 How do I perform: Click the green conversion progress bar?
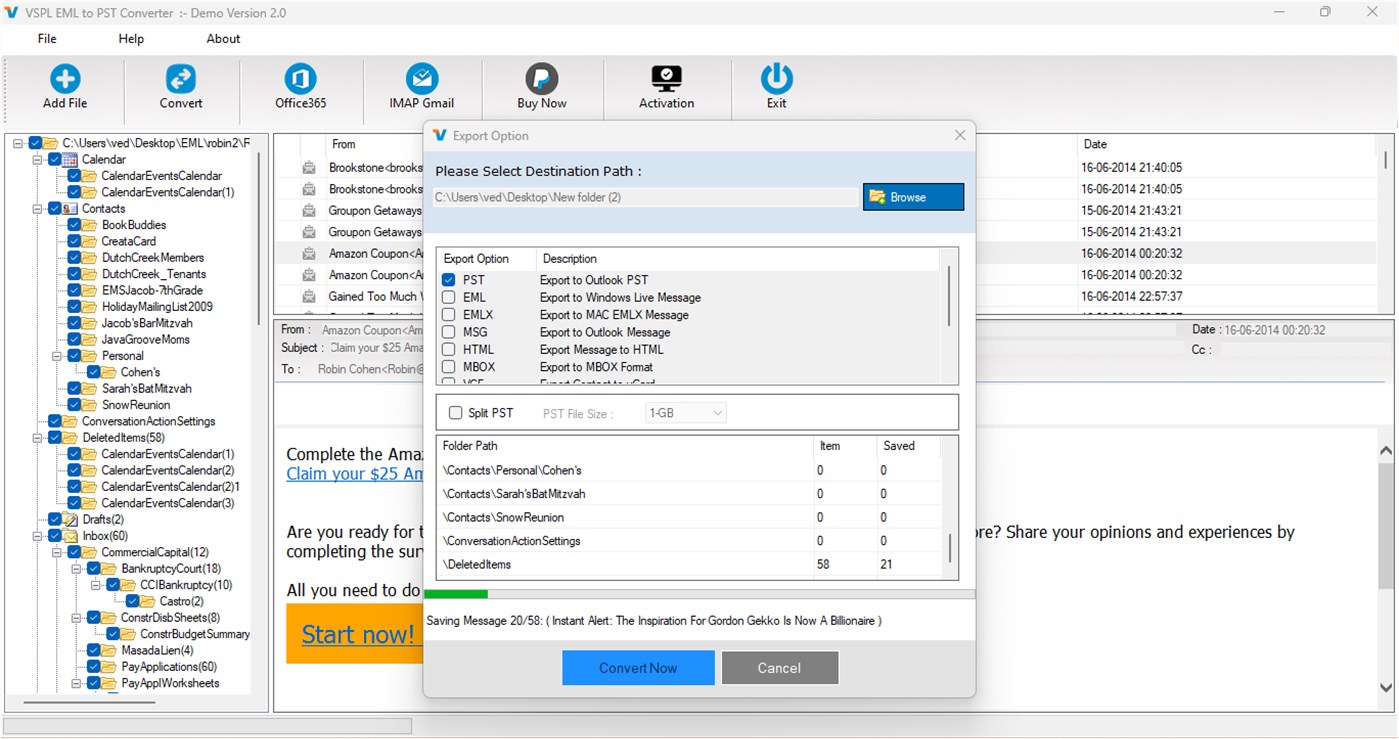[x=456, y=593]
